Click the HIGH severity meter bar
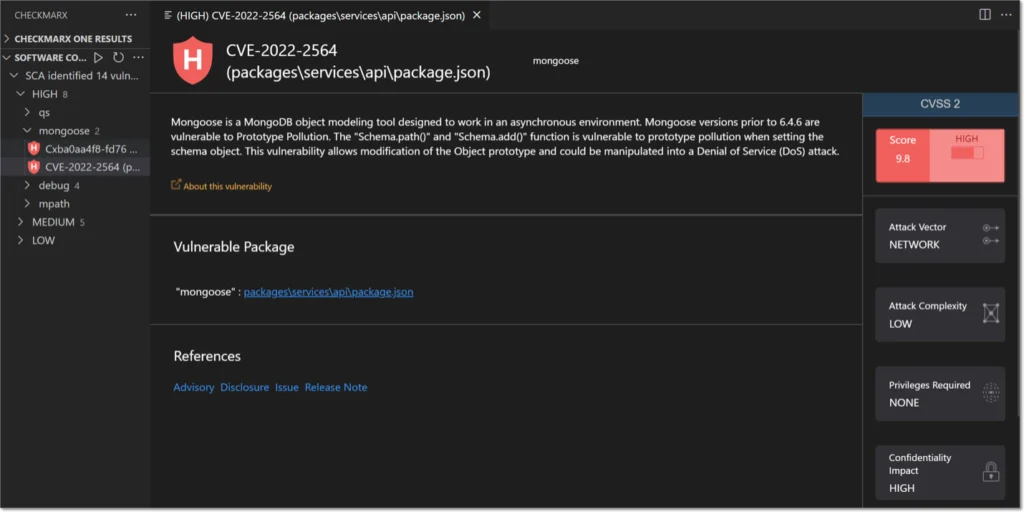The image size is (1024, 512). 967,153
